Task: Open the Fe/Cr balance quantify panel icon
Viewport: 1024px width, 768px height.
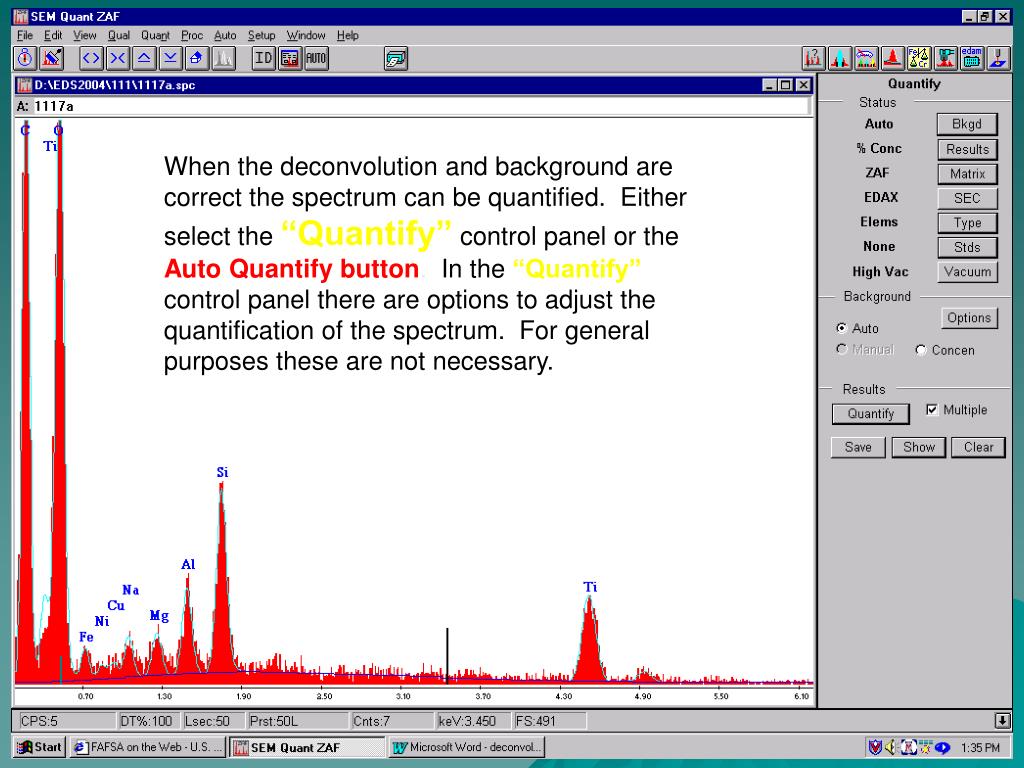Action: pyautogui.click(x=919, y=58)
